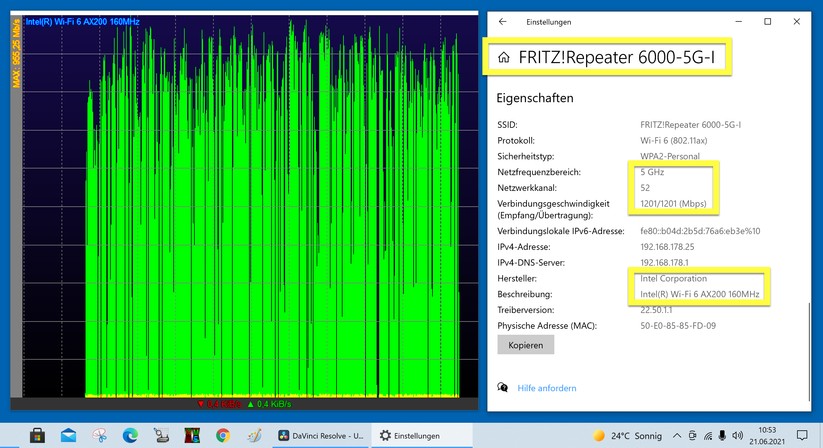Click the MAC address 50-E0-85-85-FD-09
The width and height of the screenshot is (823, 448).
[x=678, y=326]
